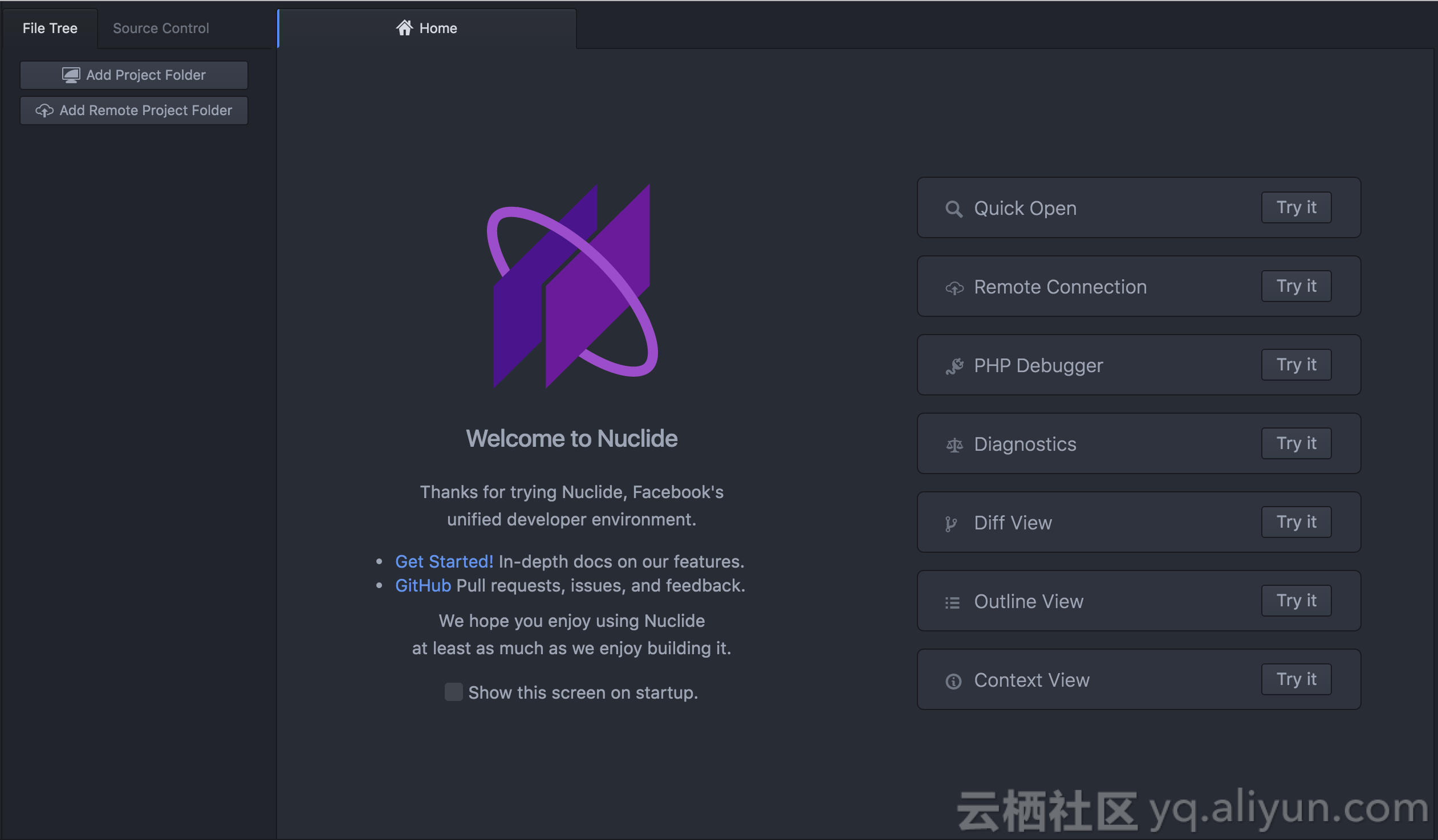Viewport: 1438px width, 840px height.
Task: Click the Context View label text
Action: click(1031, 680)
